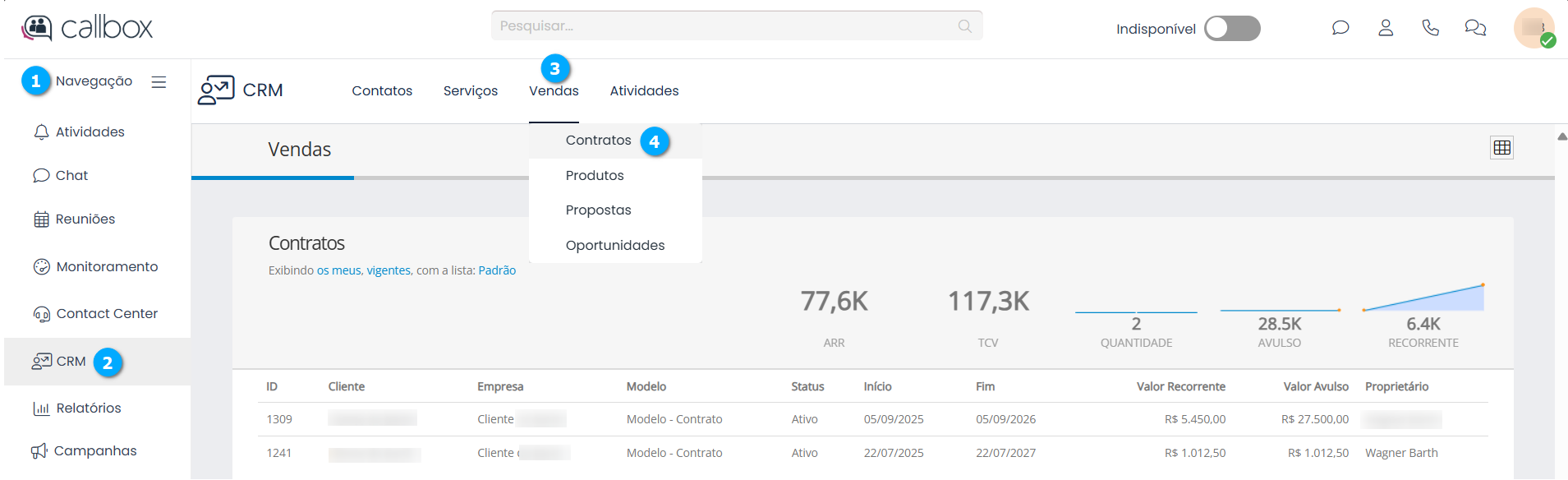1568x480 pixels.
Task: Toggle the Indisponível availability switch
Action: [1231, 29]
